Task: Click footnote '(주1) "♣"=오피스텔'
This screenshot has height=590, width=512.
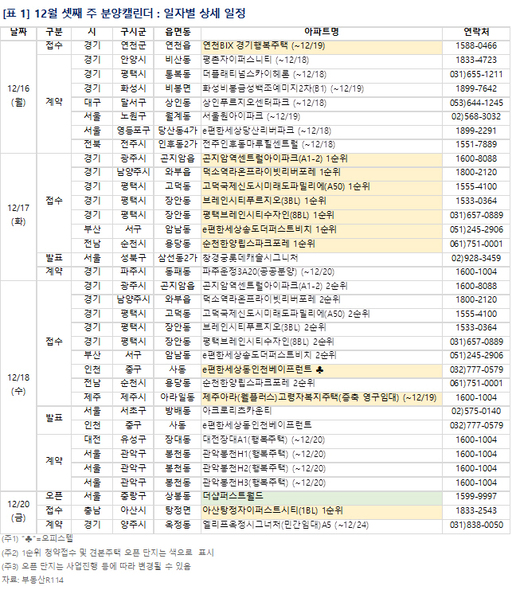Action: pos(37,539)
